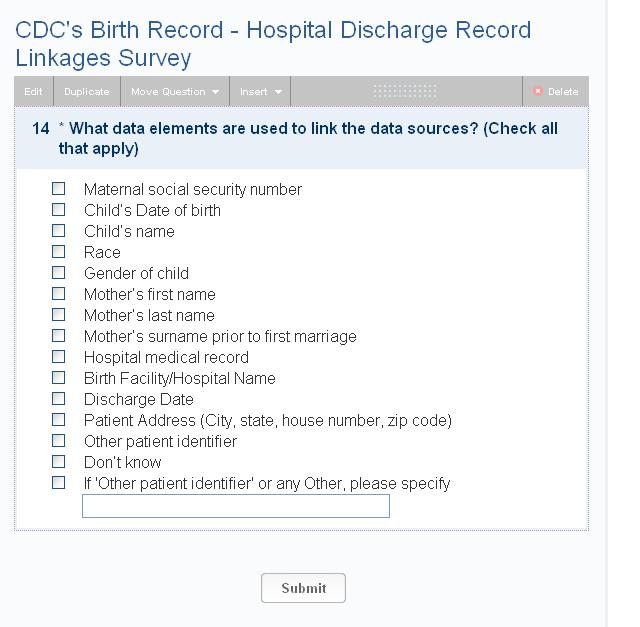The image size is (640, 627).
Task: Open the Move Question dropdown
Action: tap(175, 91)
